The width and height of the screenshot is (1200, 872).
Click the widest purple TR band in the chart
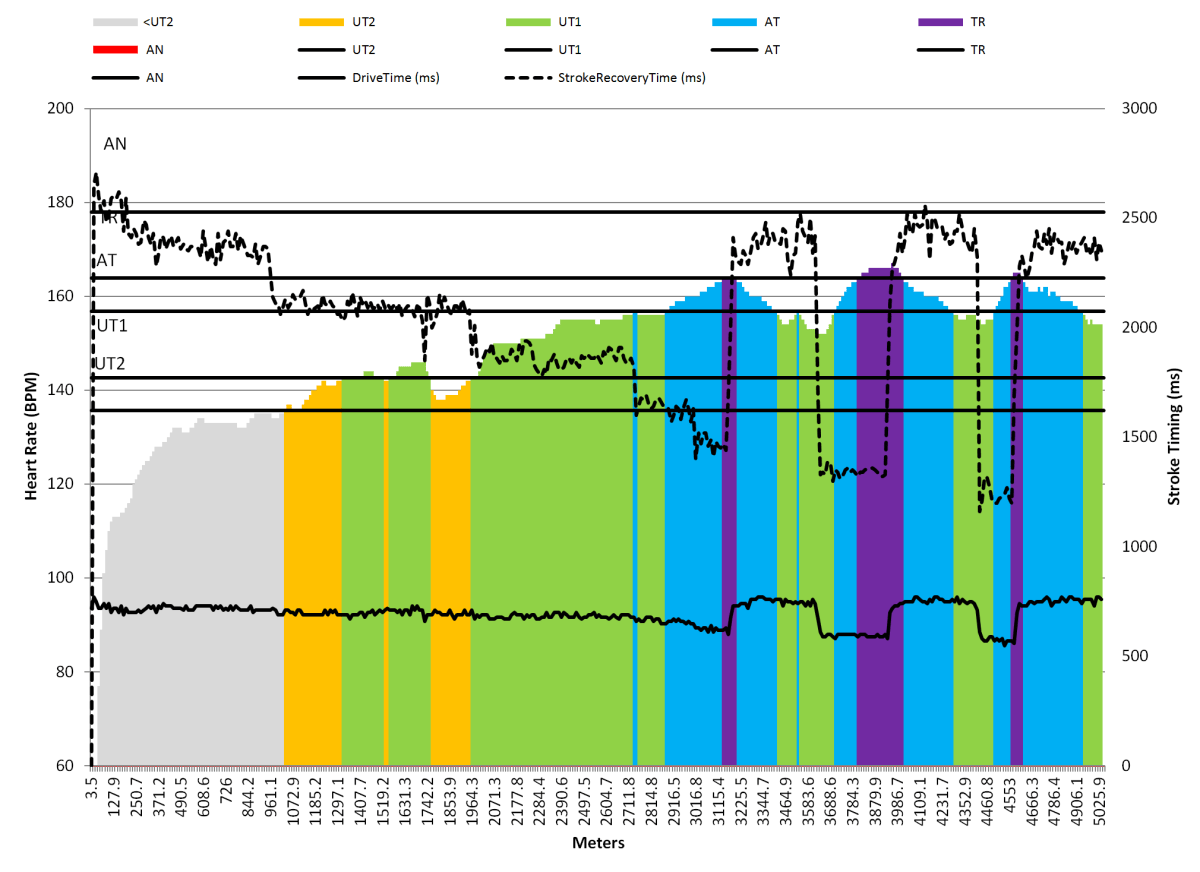pyautogui.click(x=880, y=520)
